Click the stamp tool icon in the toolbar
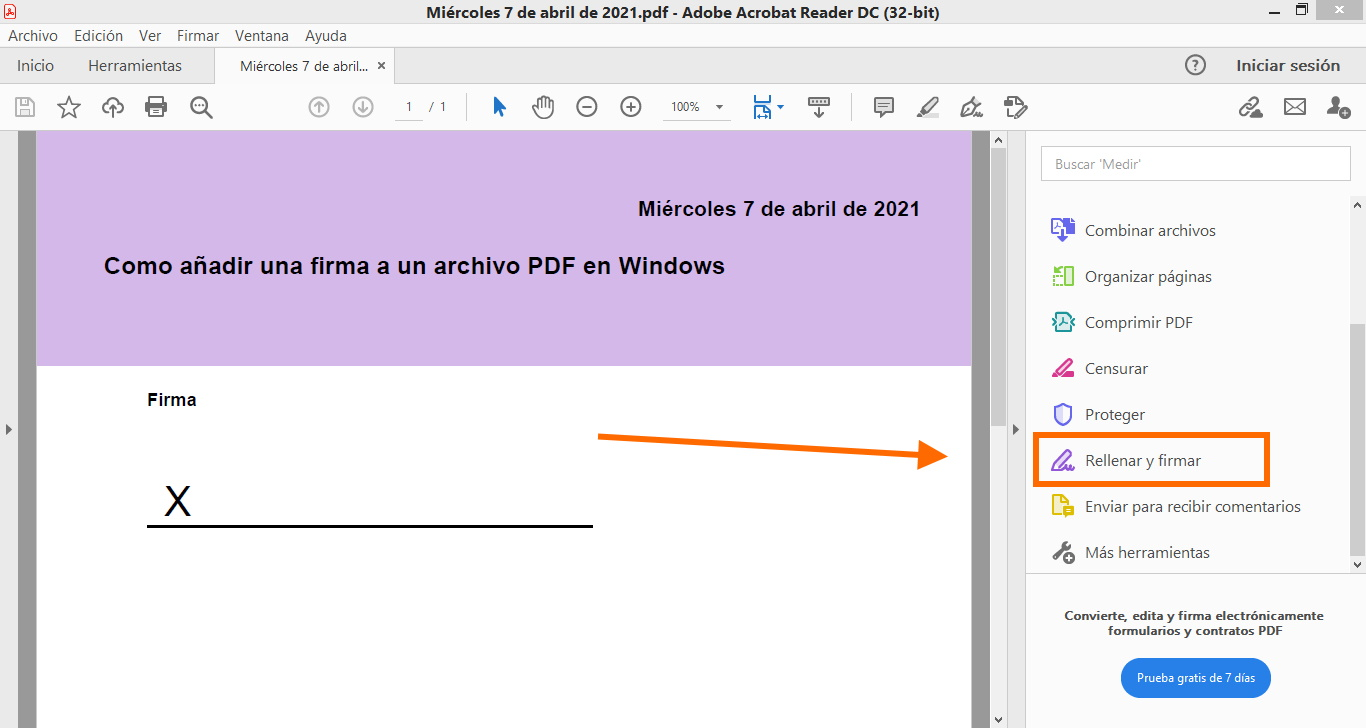This screenshot has height=728, width=1366. pyautogui.click(x=1016, y=107)
